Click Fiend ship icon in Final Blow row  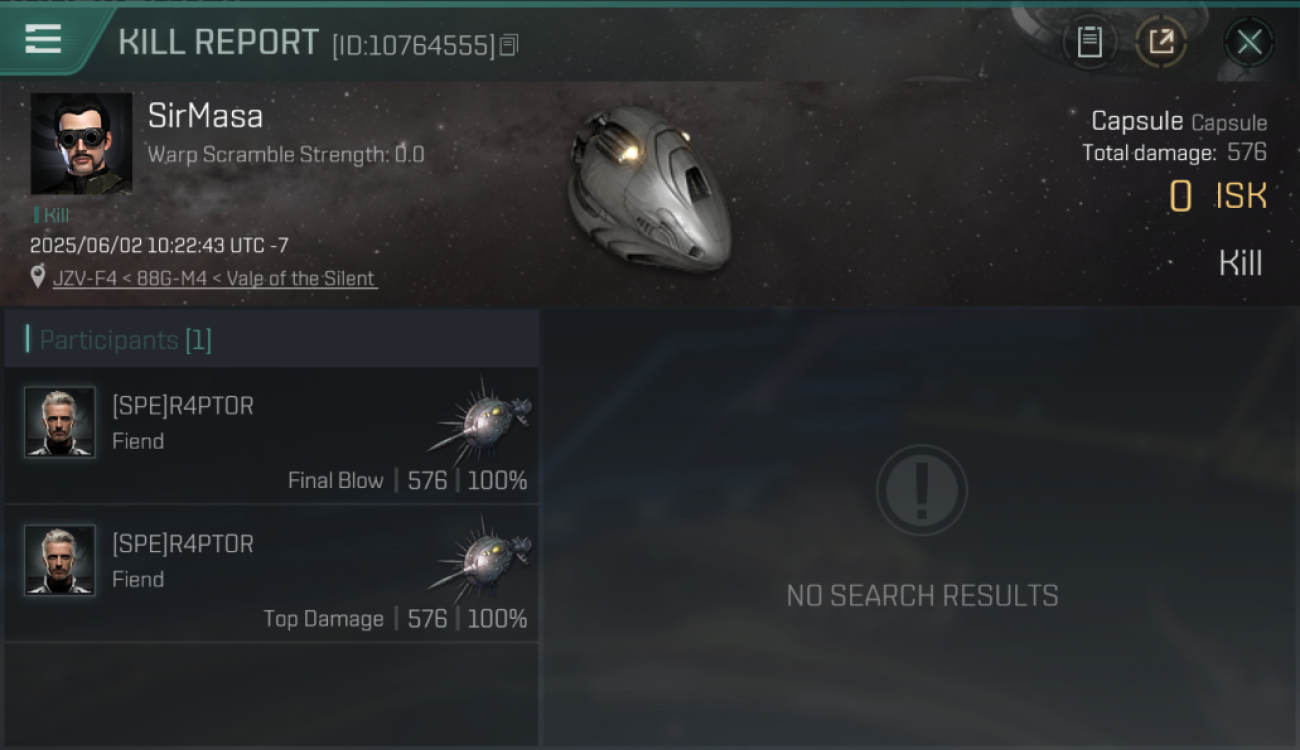482,418
